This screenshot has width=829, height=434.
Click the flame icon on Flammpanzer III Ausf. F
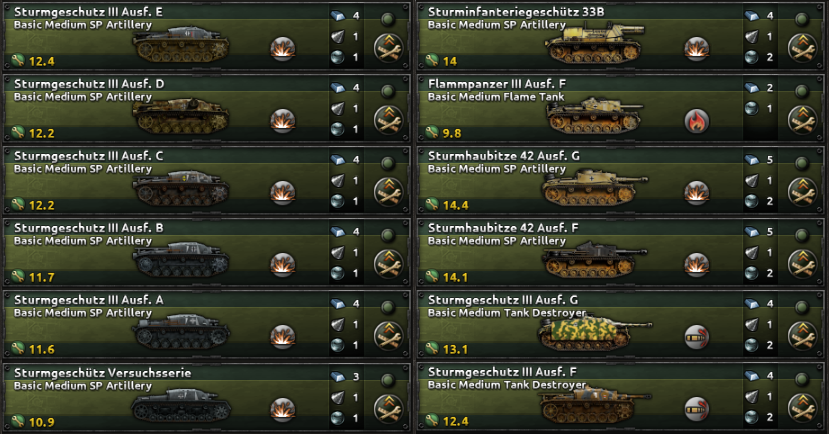697,121
